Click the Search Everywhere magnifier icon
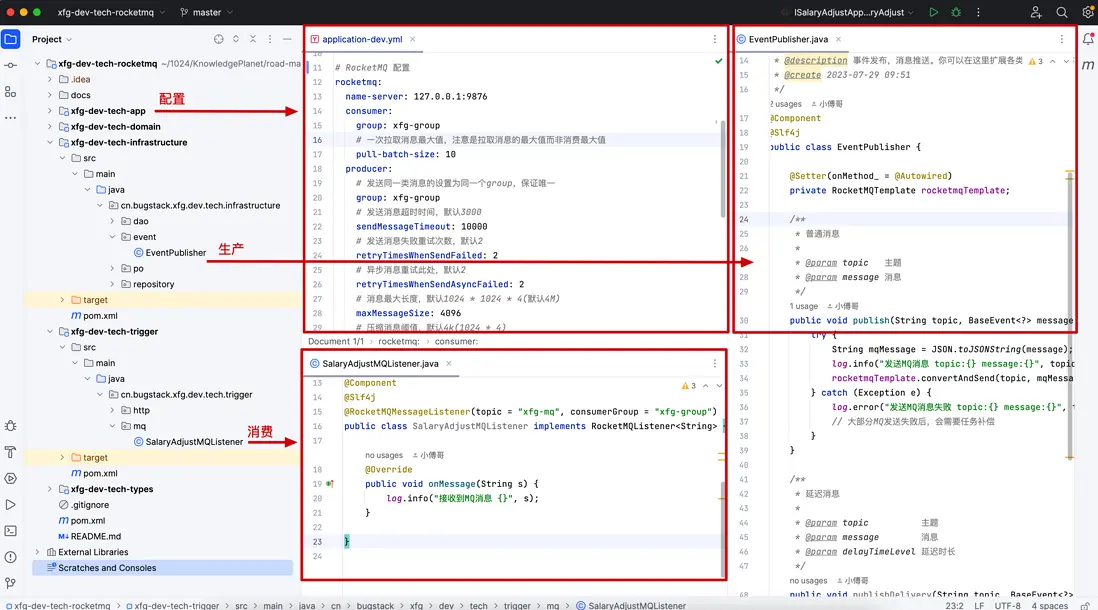1098x610 pixels. click(x=1062, y=12)
